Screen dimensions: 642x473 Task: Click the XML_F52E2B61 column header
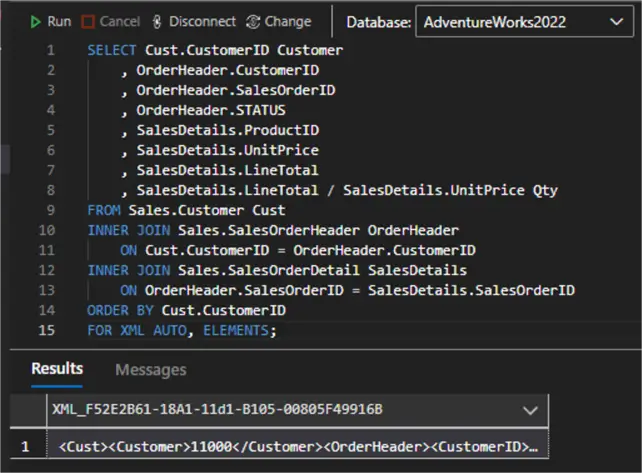[x=217, y=409]
